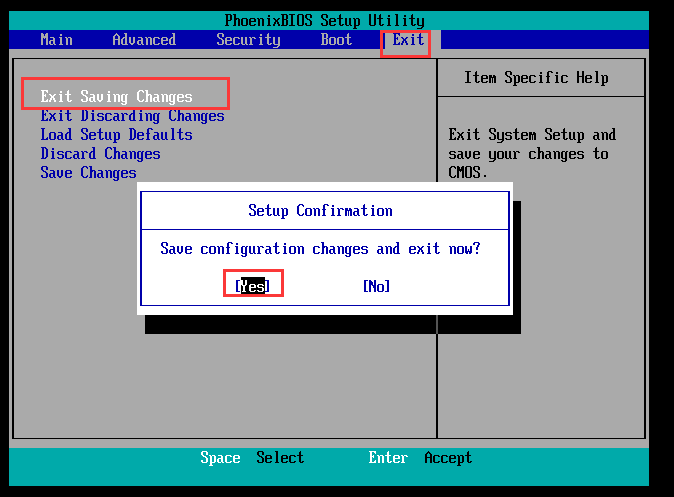Select the Exit tab
The image size is (674, 497).
(408, 40)
